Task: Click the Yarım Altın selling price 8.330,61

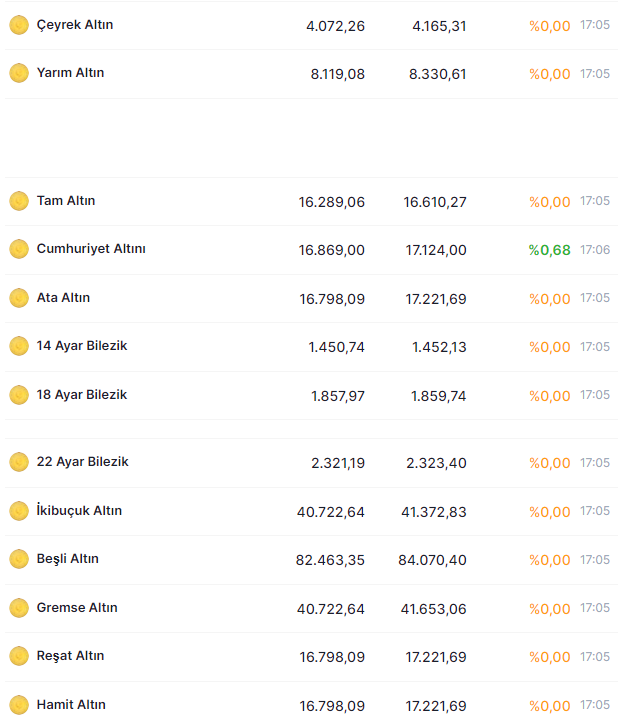Action: [439, 74]
